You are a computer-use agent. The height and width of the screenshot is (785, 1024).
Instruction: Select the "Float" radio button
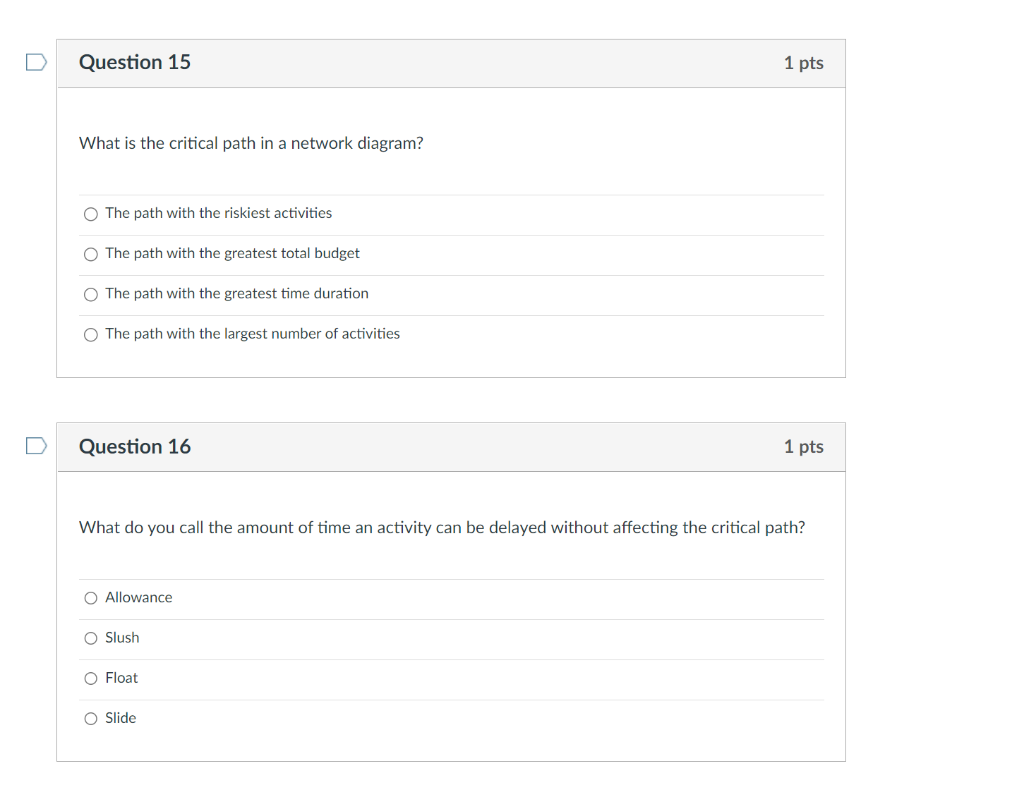(90, 678)
